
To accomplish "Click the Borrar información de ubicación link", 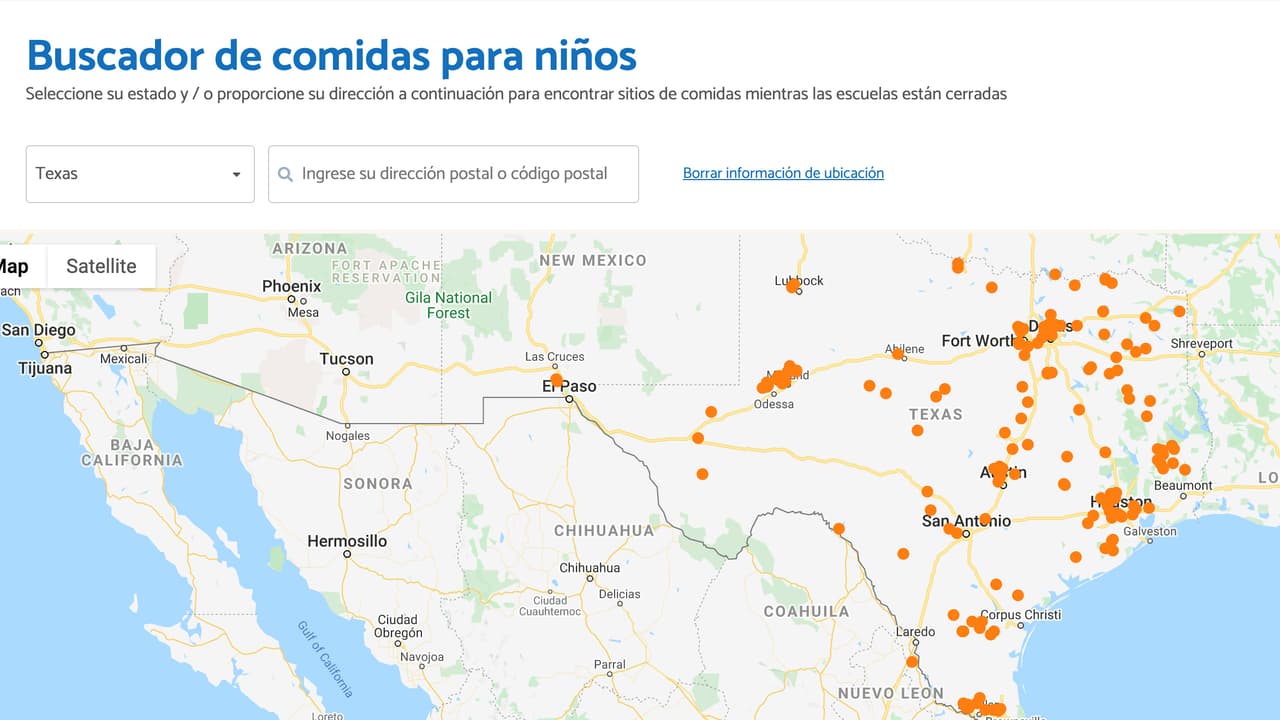I will coord(783,173).
